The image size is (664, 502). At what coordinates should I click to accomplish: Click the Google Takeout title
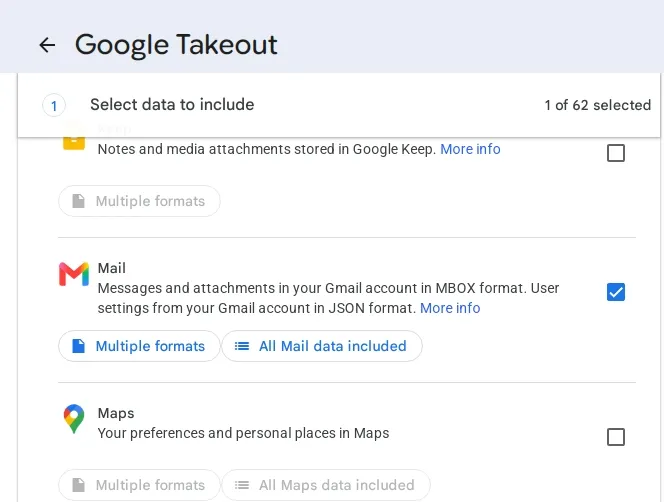click(176, 45)
